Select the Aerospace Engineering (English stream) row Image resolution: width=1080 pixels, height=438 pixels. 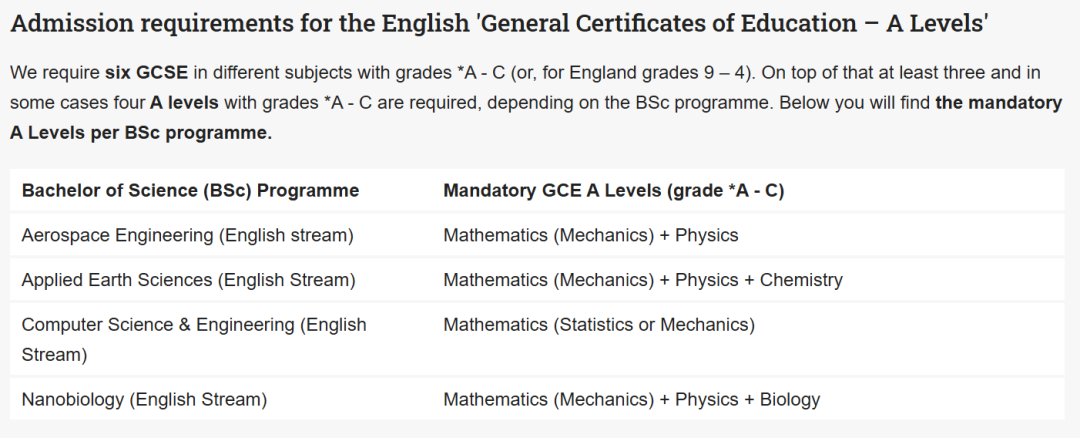click(x=537, y=236)
